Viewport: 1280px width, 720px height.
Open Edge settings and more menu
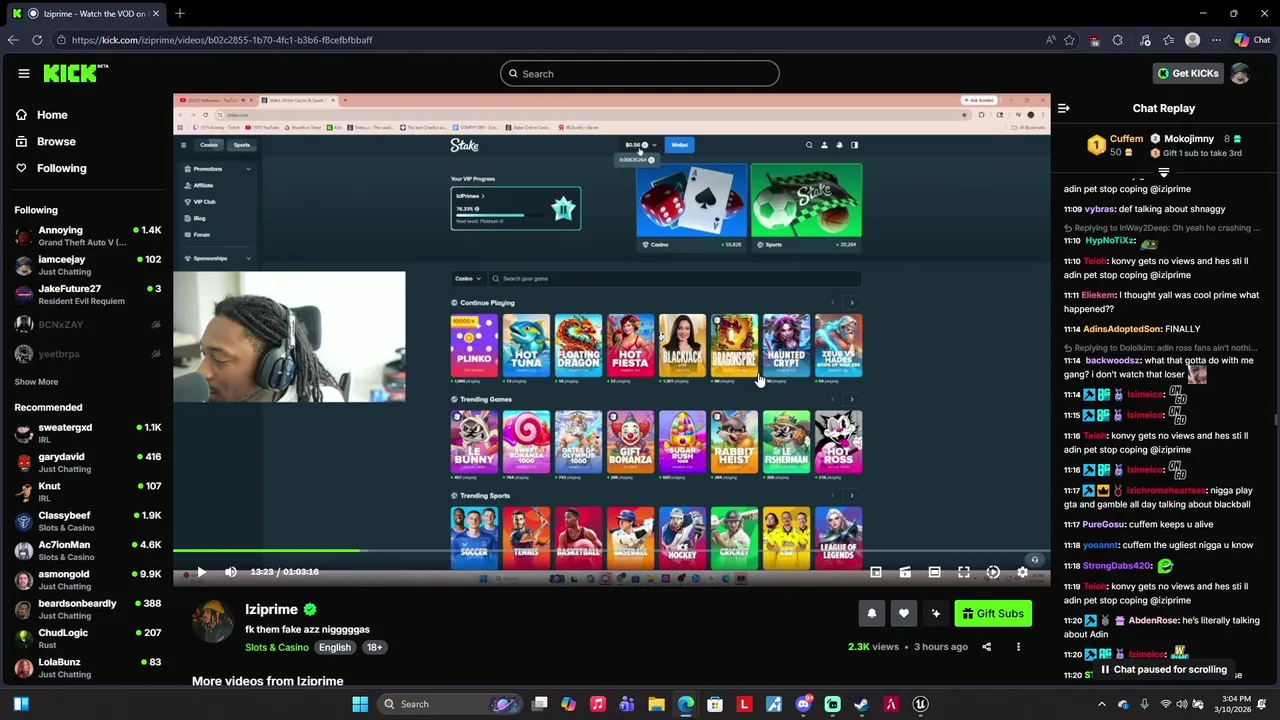click(1216, 40)
